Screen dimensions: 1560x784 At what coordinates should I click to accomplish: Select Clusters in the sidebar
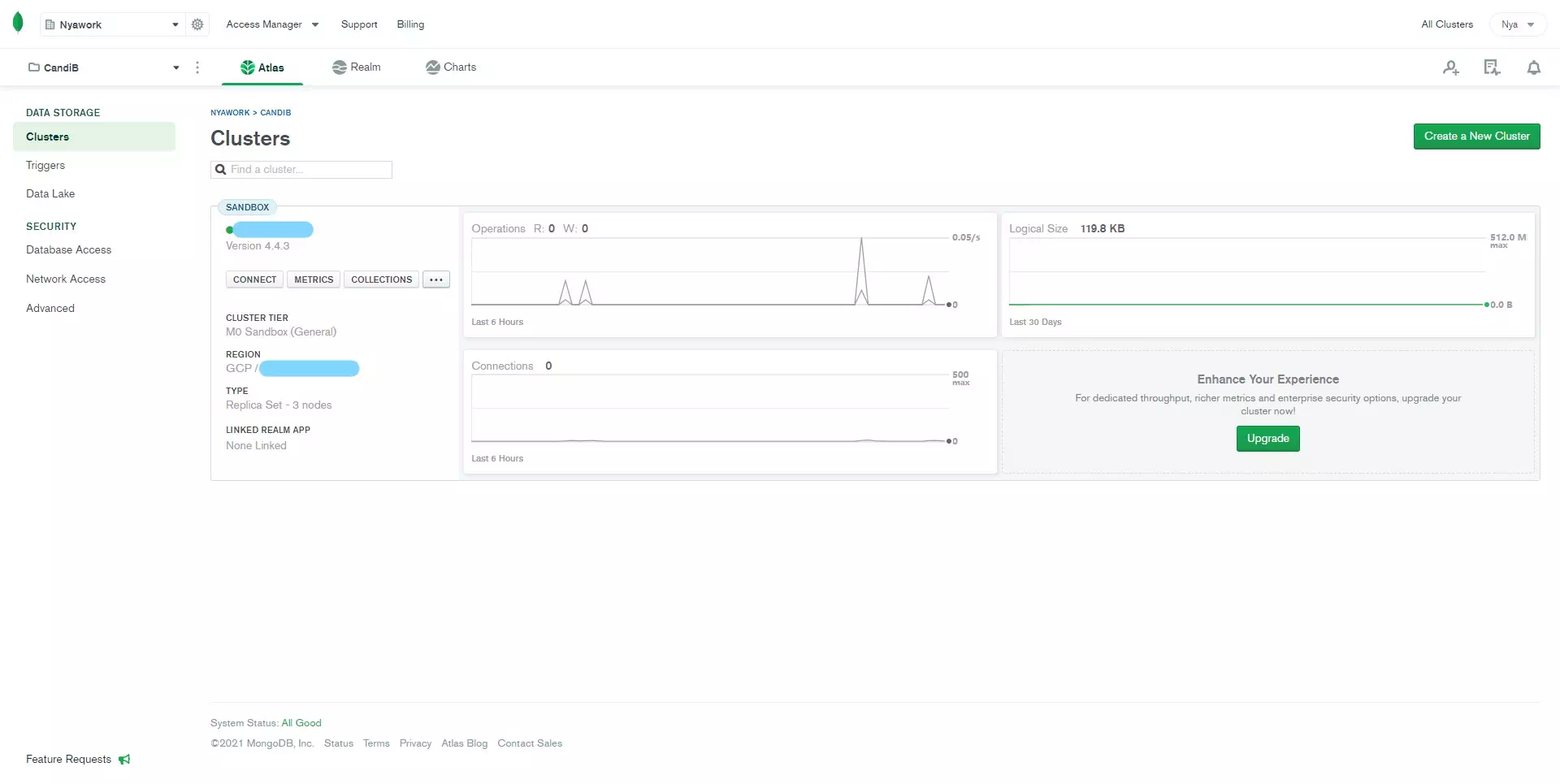point(94,136)
